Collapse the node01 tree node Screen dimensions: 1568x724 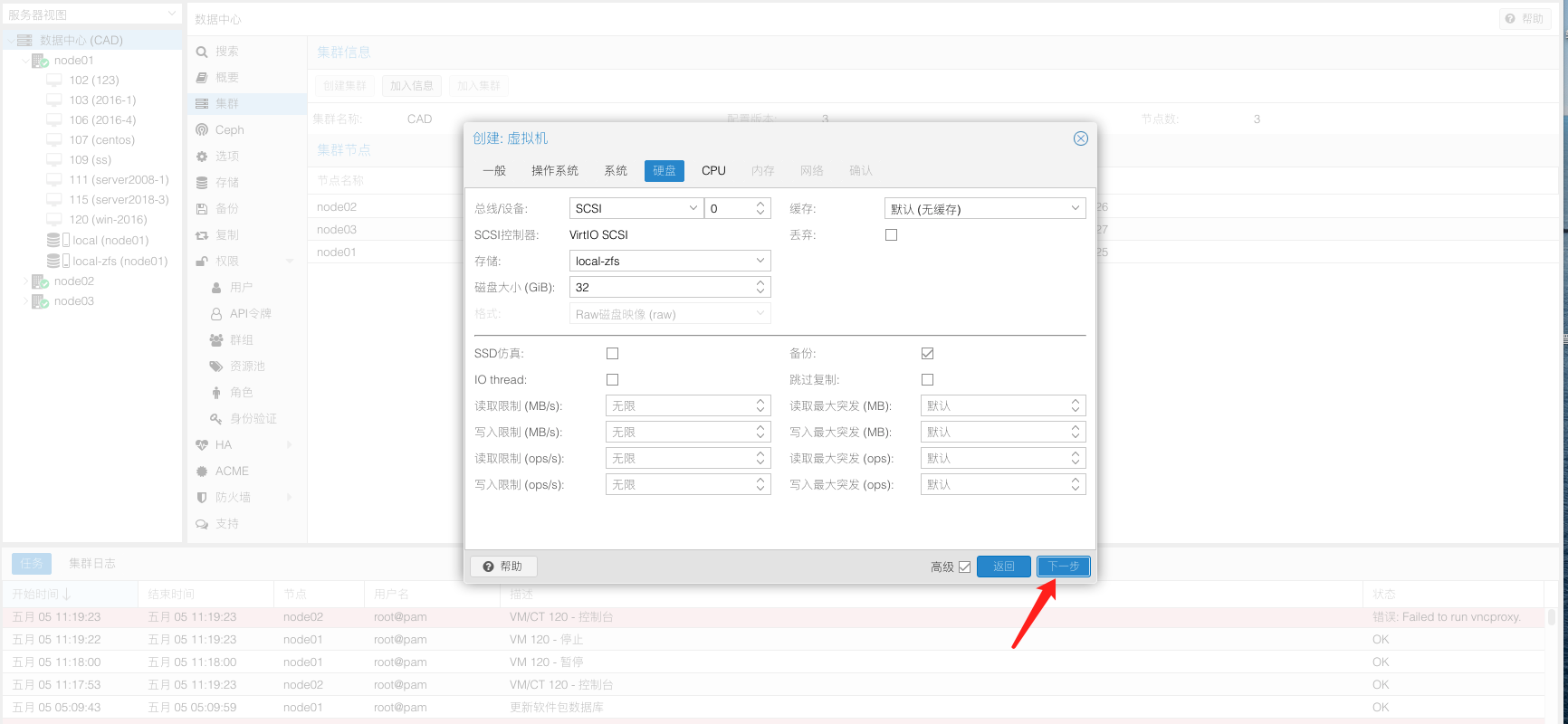point(25,61)
